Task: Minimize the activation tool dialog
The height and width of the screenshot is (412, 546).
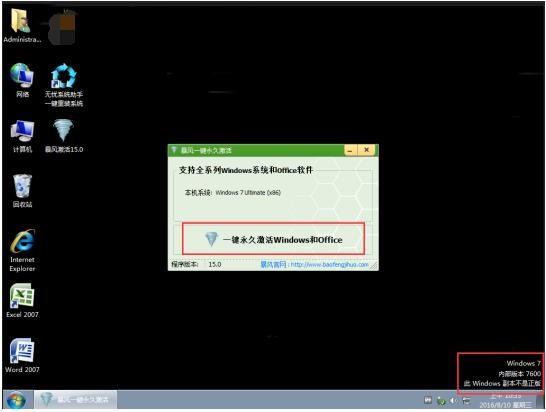Action: (351, 150)
